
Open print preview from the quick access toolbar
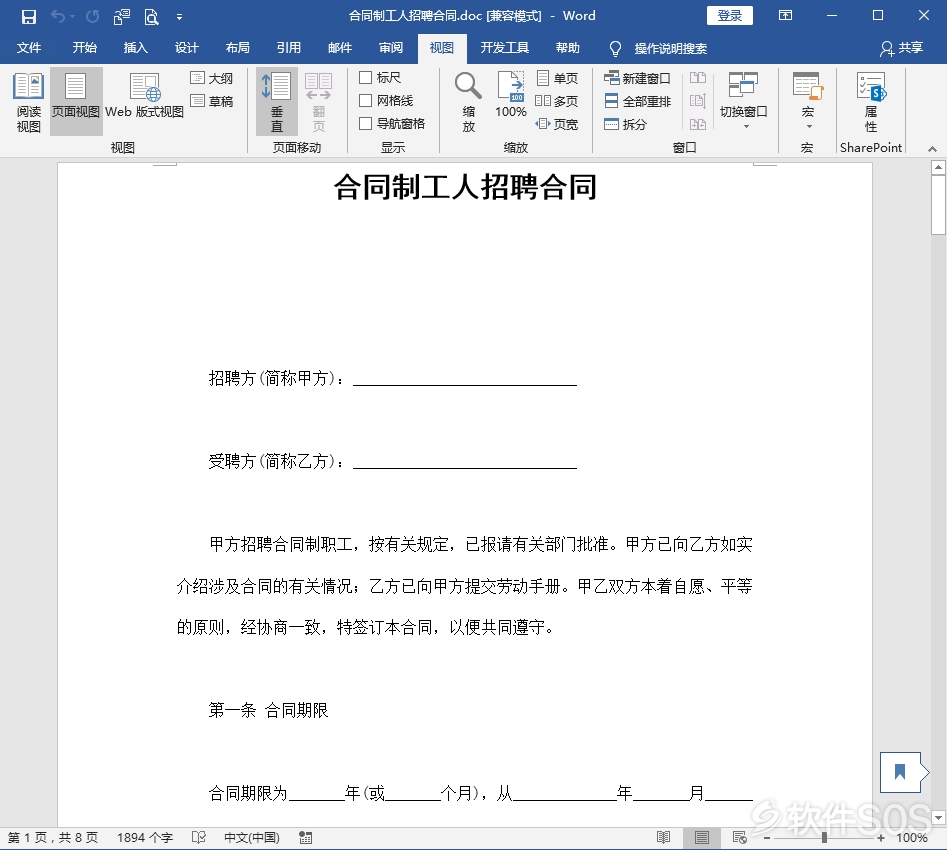(x=152, y=16)
